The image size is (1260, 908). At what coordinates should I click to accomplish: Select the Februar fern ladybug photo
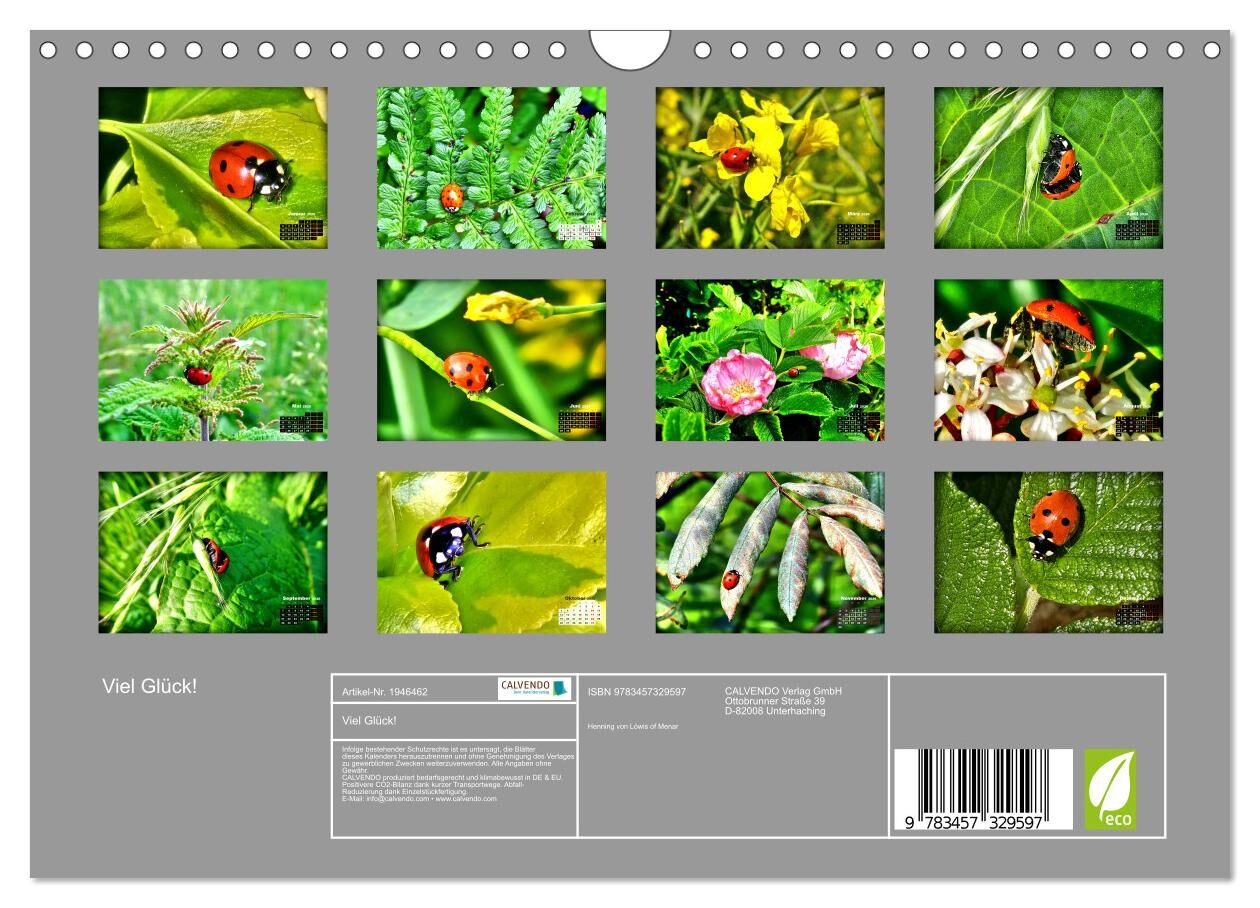coord(491,167)
